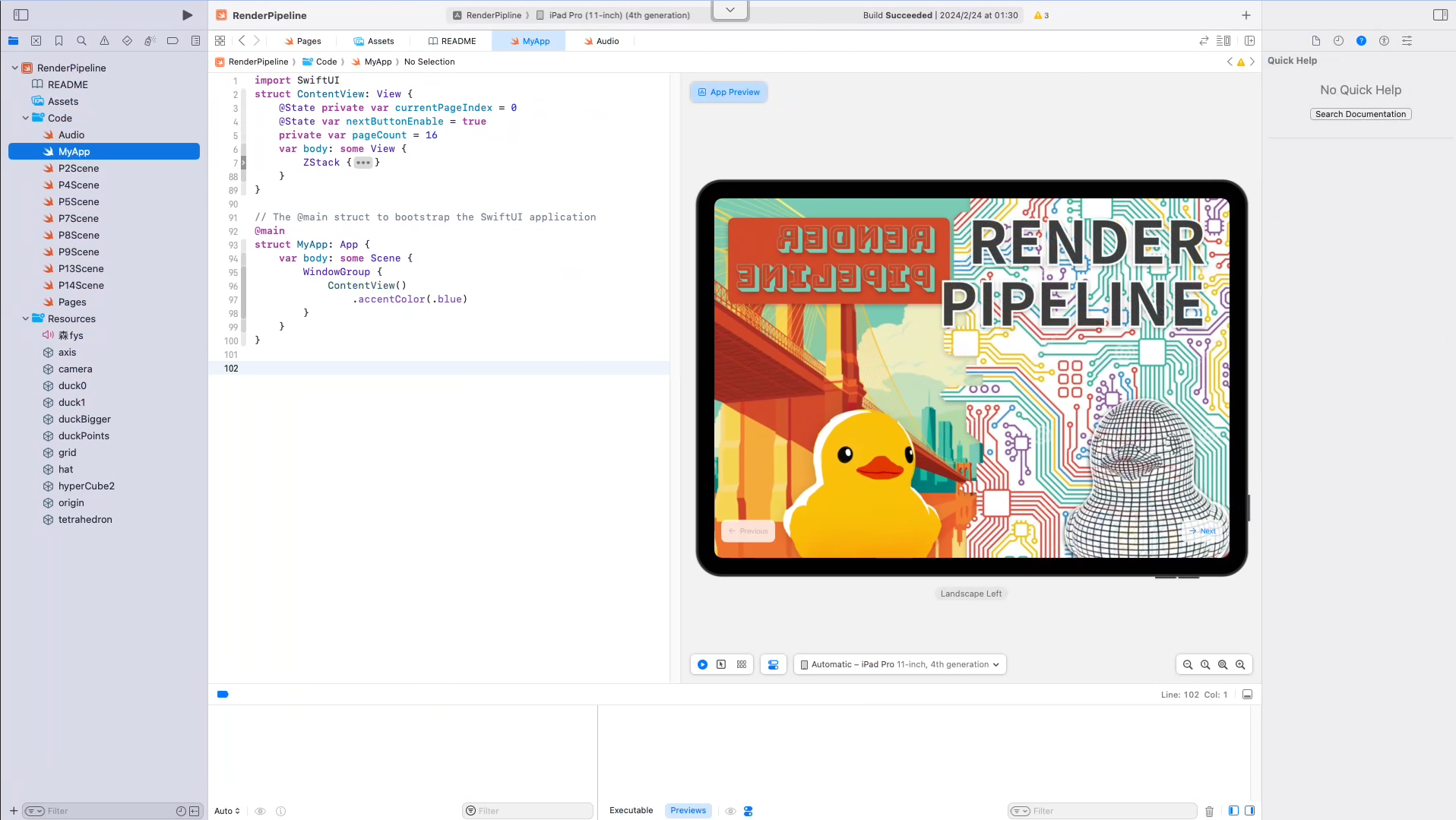The width and height of the screenshot is (1456, 820).
Task: Collapse the Resources folder
Action: pos(25,319)
